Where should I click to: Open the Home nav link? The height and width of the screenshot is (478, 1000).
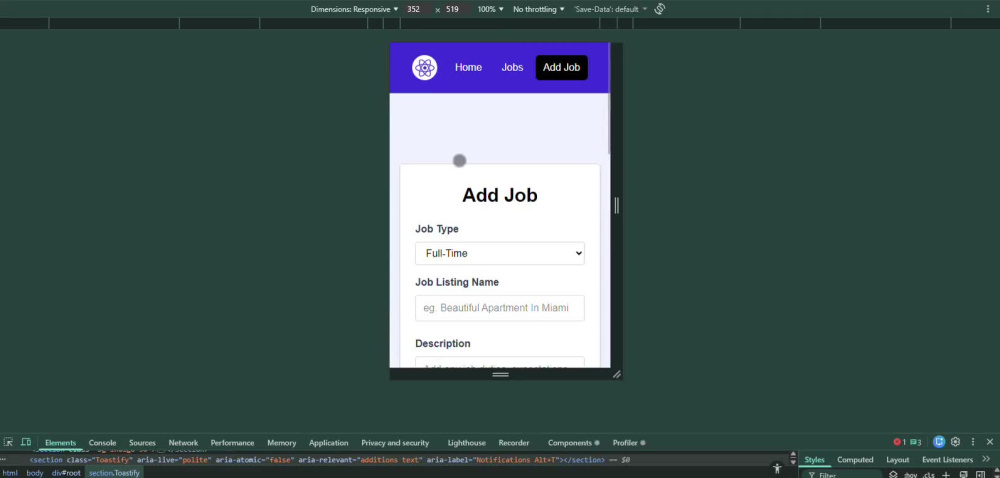pyautogui.click(x=468, y=68)
